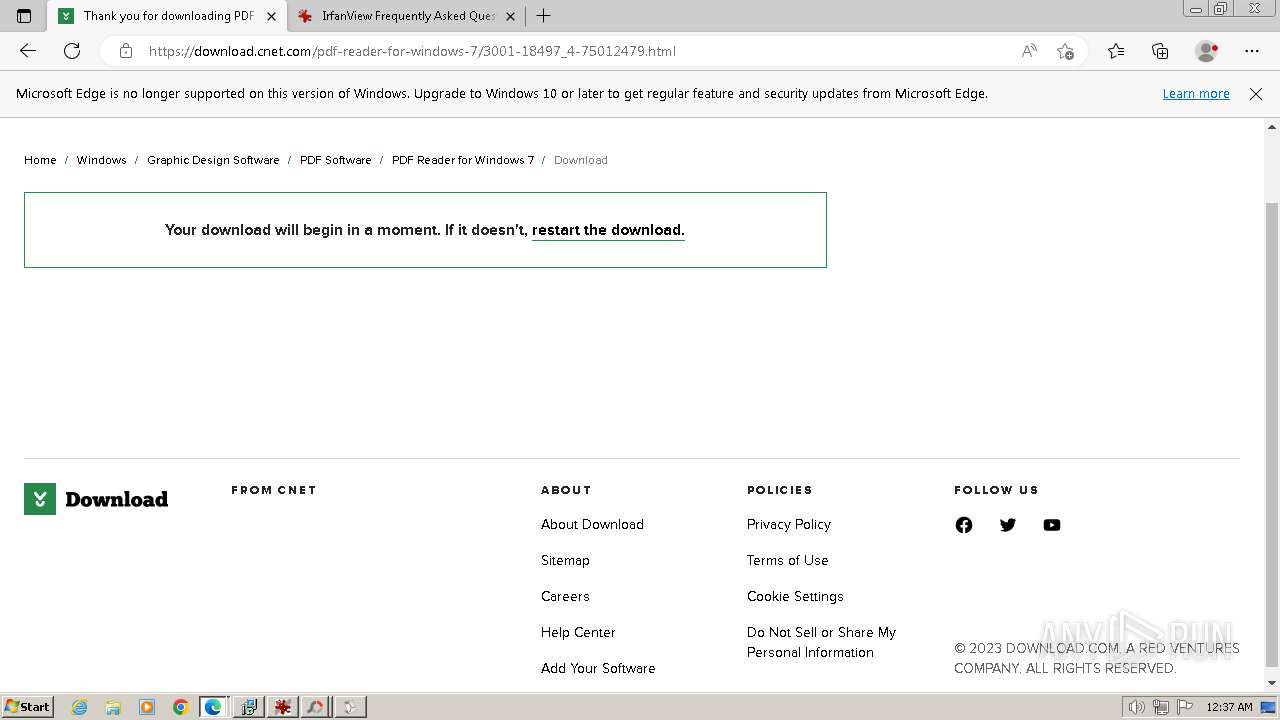This screenshot has height=720, width=1280.
Task: Open Windows Start menu
Action: click(x=28, y=707)
